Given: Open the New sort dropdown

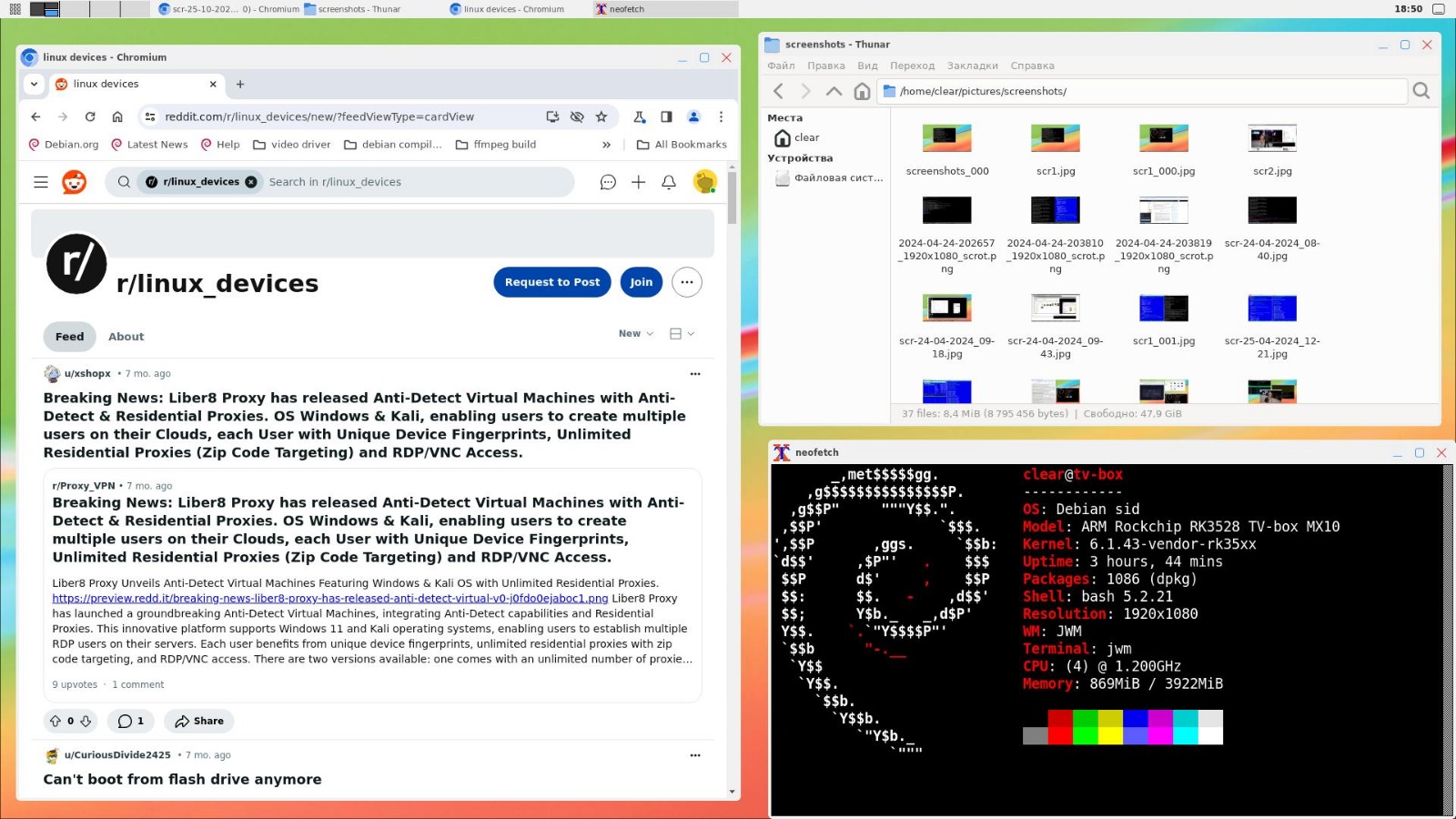Looking at the screenshot, I should pyautogui.click(x=636, y=334).
